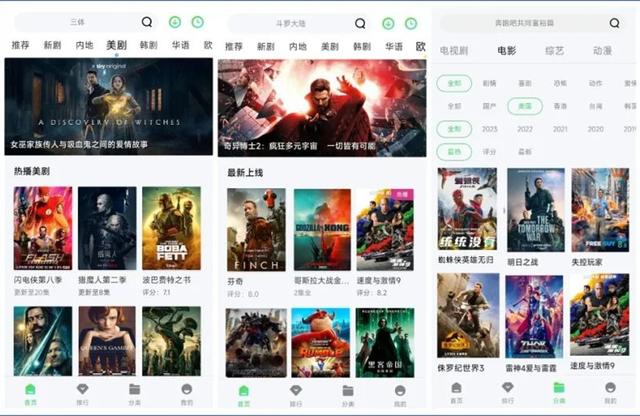The height and width of the screenshot is (416, 640).
Task: Open 速度与激情9 poster on middle screen
Action: (x=385, y=230)
